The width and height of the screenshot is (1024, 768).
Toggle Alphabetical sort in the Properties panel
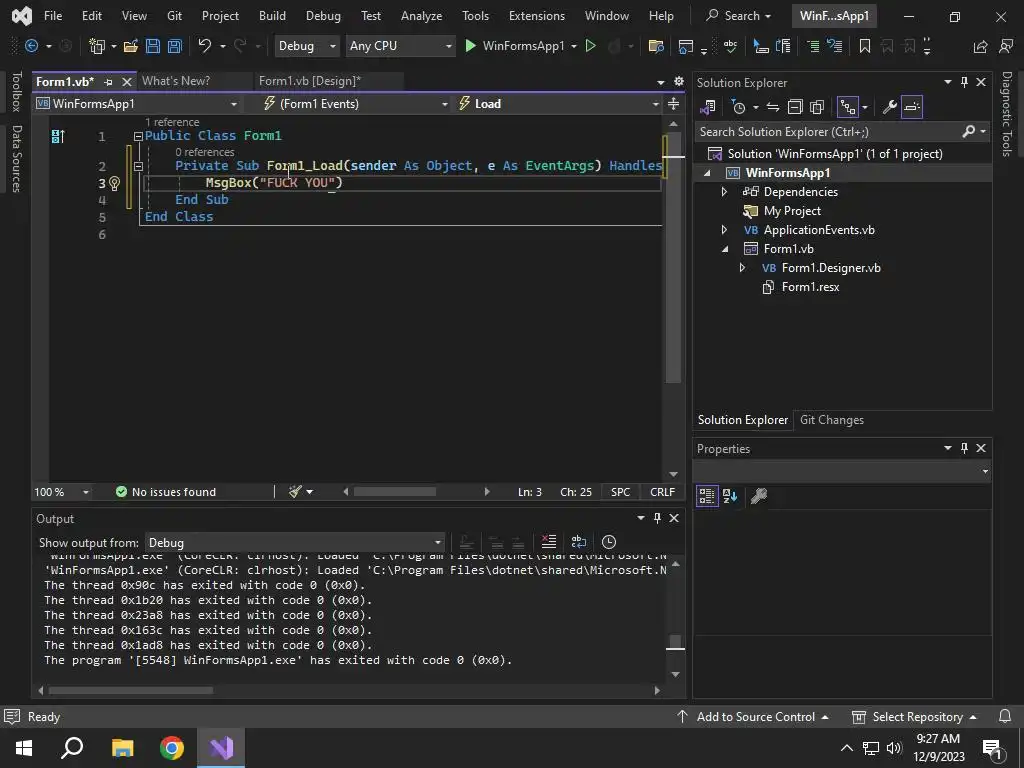(x=730, y=496)
